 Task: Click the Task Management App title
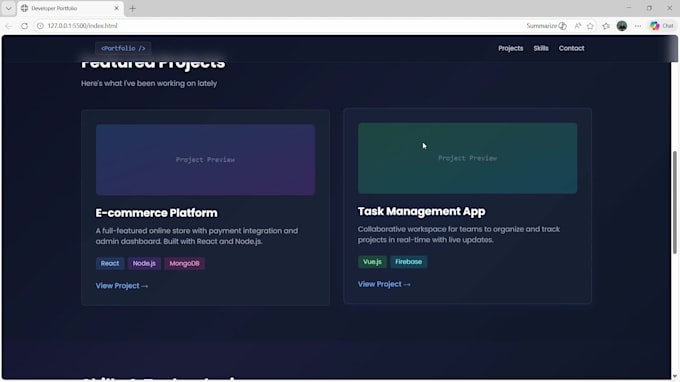[x=422, y=211]
